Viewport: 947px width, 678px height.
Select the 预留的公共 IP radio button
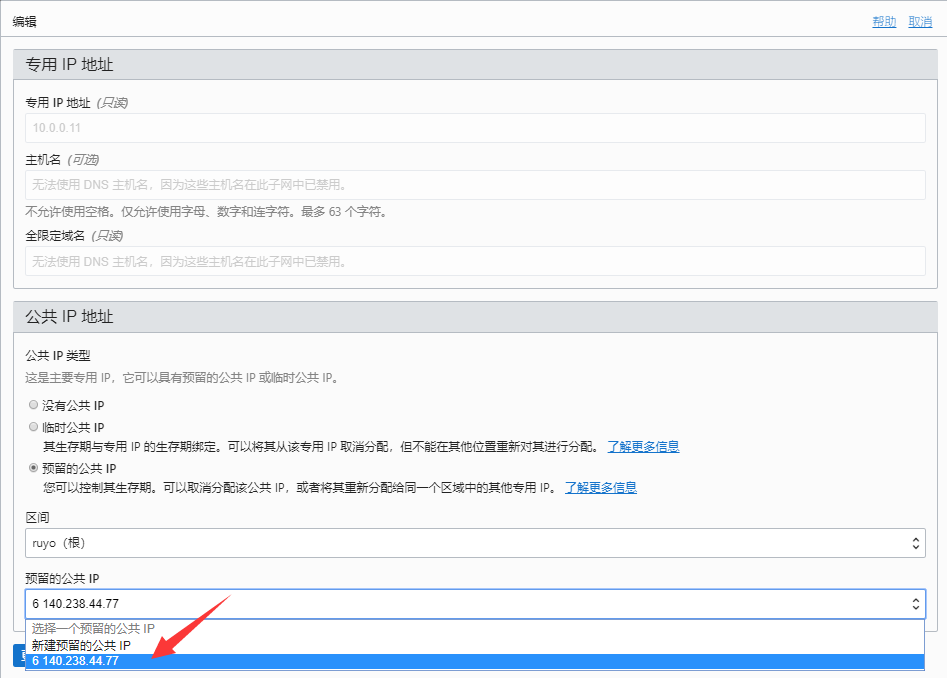pyautogui.click(x=34, y=468)
